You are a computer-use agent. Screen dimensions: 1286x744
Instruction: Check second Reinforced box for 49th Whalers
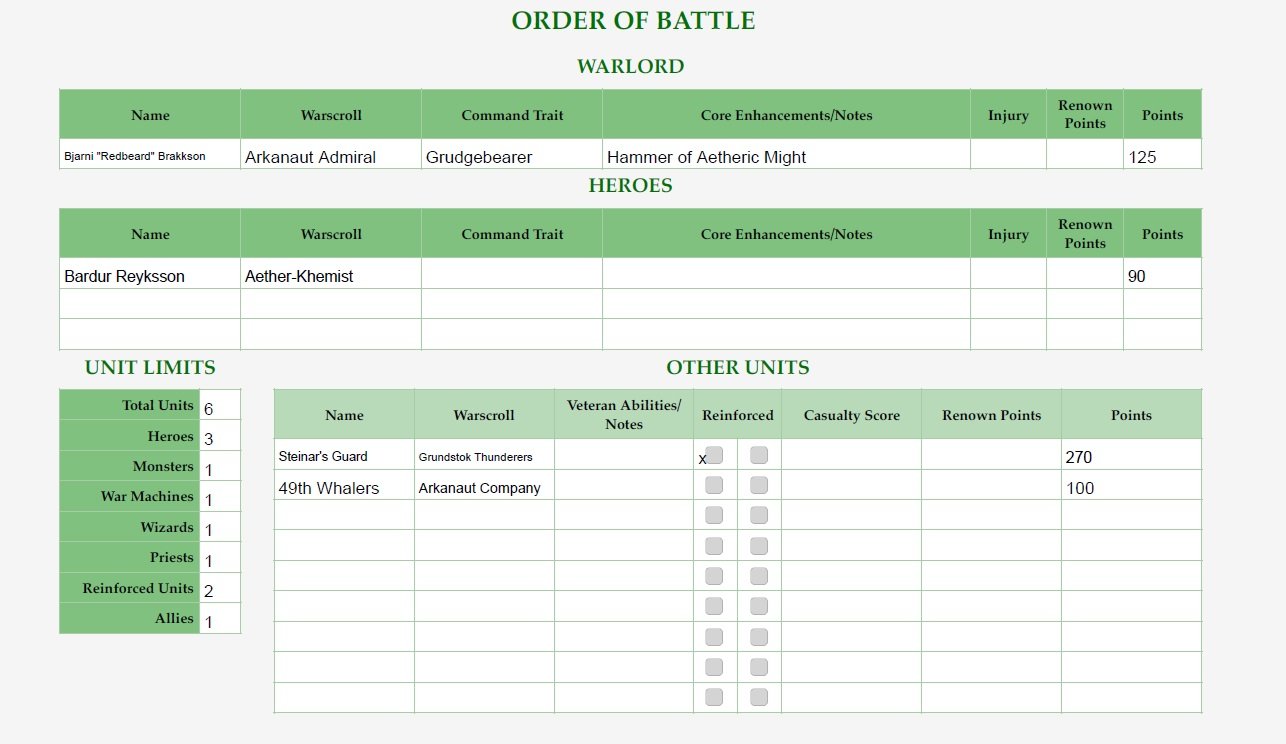click(759, 485)
